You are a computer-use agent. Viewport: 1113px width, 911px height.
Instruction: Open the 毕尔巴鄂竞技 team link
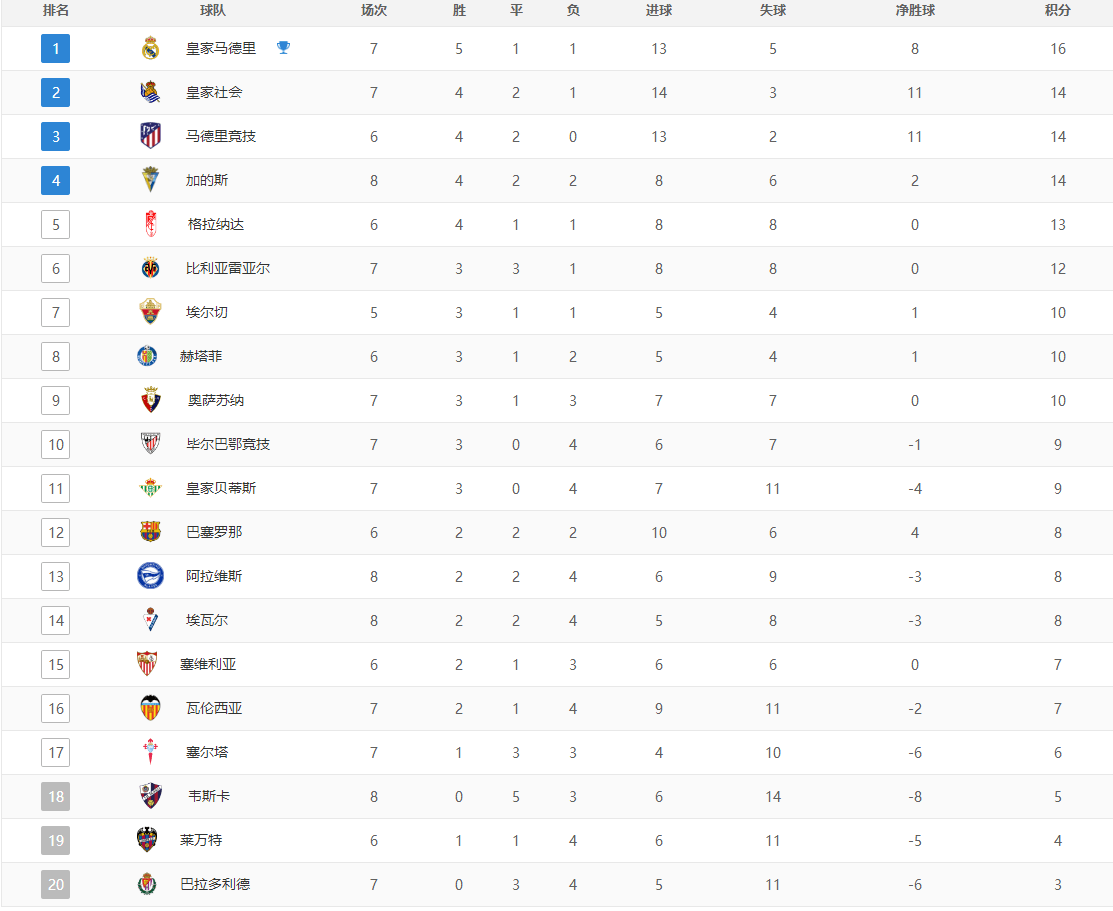pyautogui.click(x=228, y=444)
